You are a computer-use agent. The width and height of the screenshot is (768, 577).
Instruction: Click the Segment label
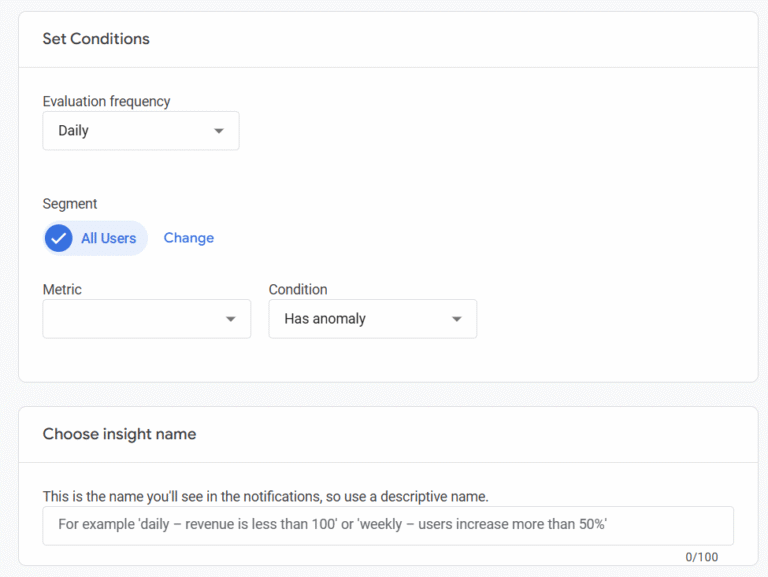coord(70,204)
